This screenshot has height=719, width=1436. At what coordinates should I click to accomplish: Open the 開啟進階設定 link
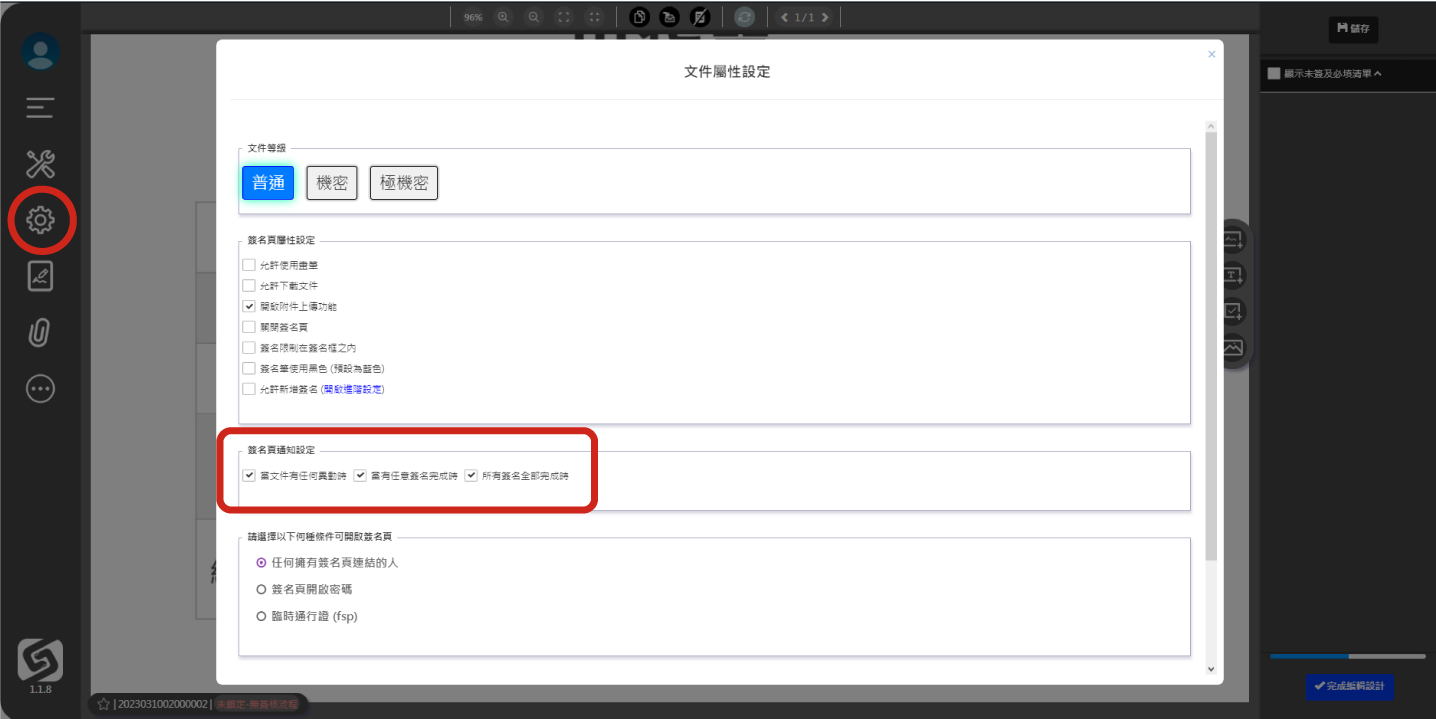(353, 389)
